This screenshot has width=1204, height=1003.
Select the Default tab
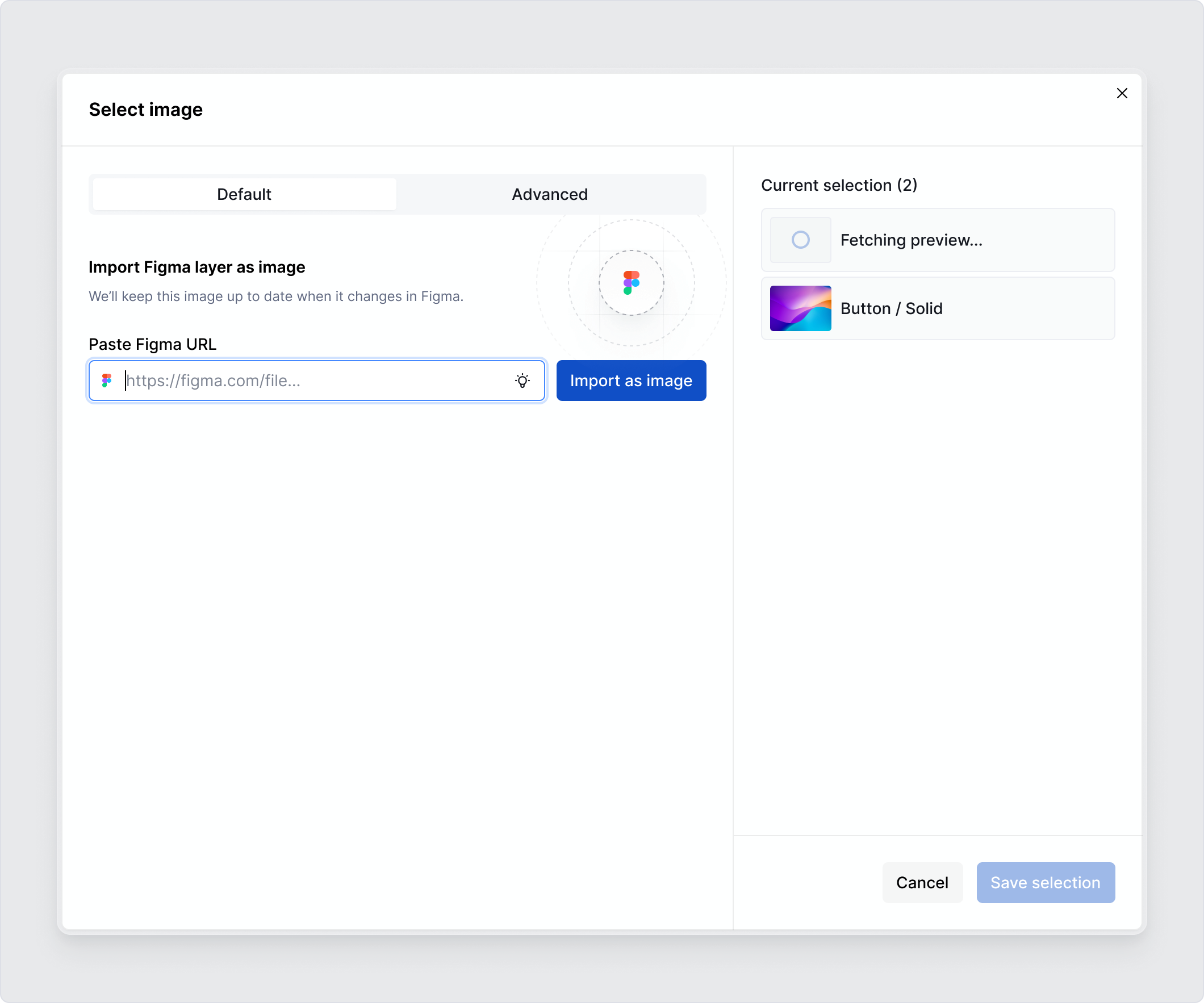243,194
